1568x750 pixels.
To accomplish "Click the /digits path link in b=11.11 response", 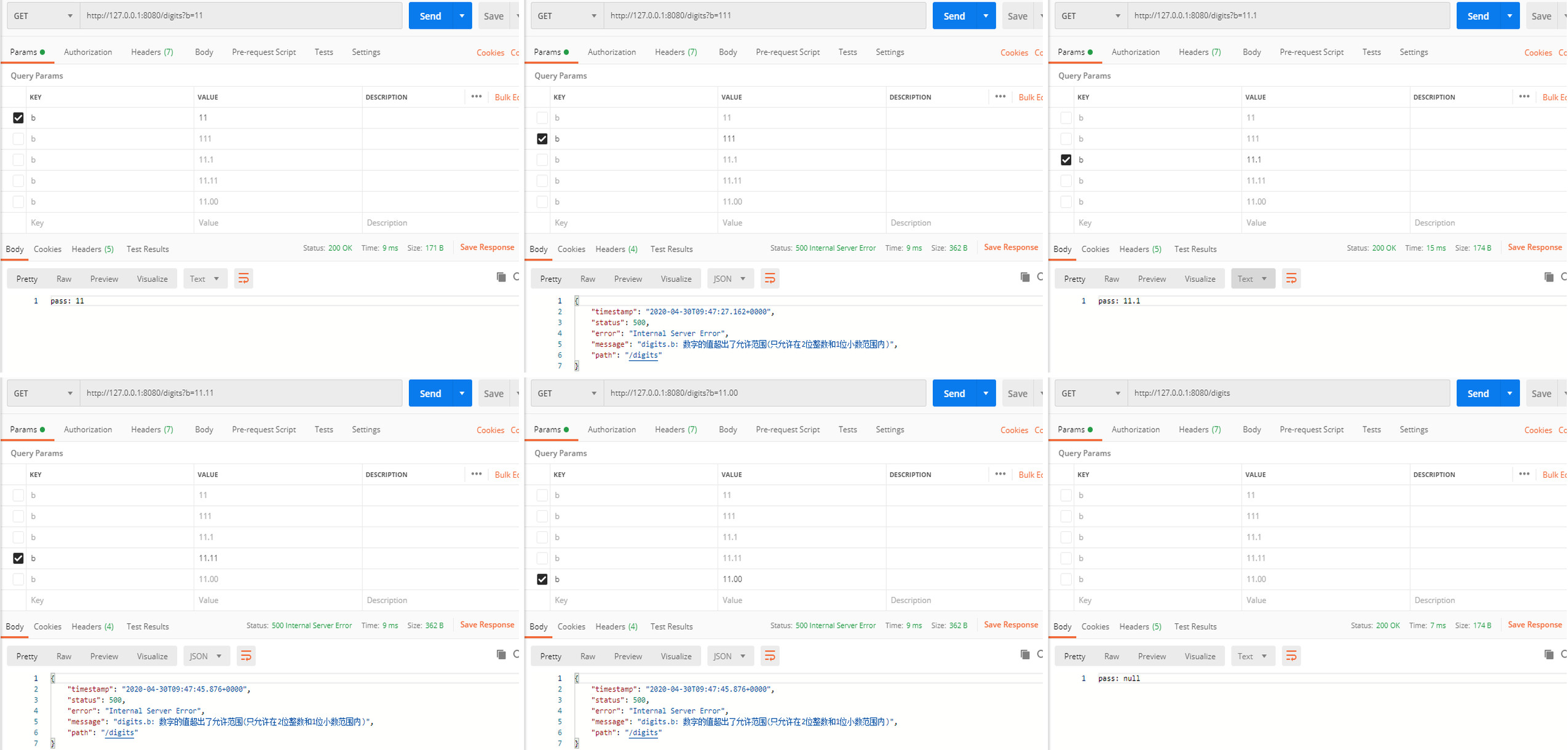I will pos(120,732).
